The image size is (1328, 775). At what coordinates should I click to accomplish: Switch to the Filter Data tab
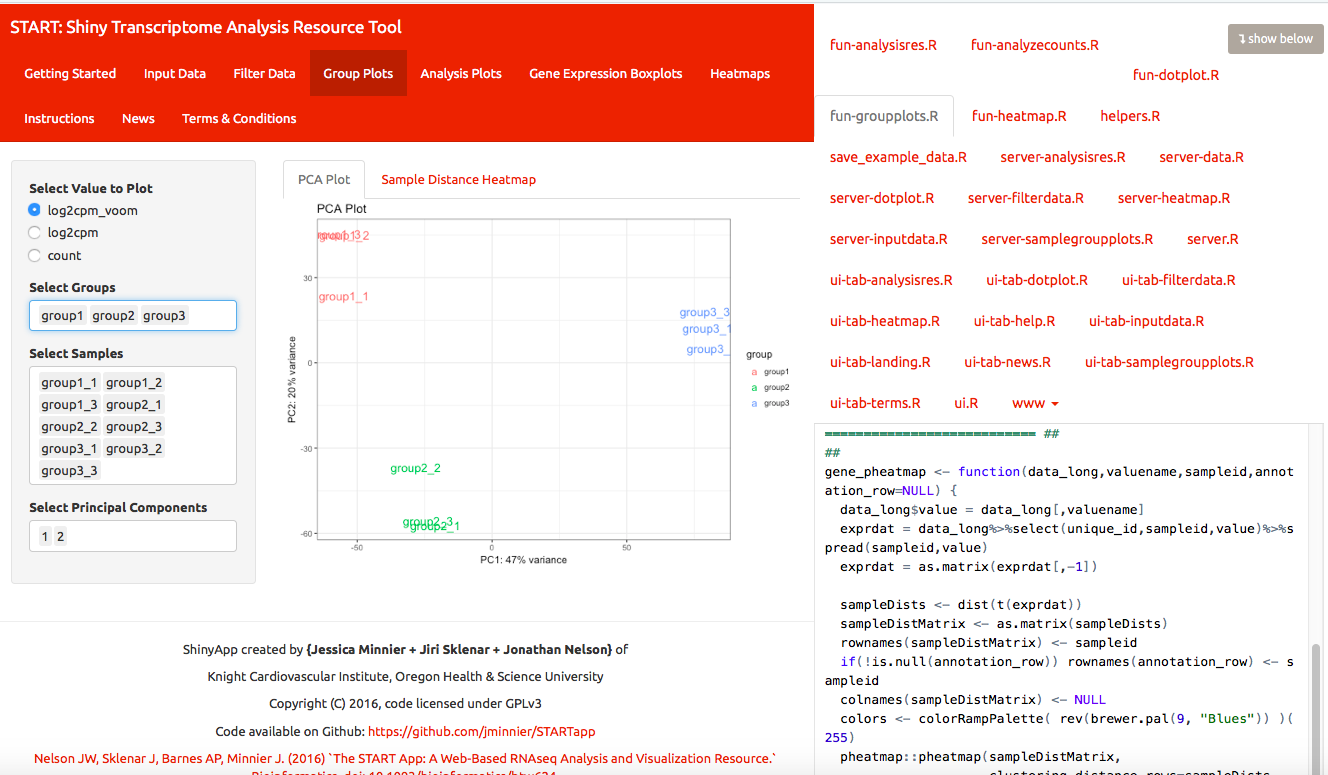[264, 73]
